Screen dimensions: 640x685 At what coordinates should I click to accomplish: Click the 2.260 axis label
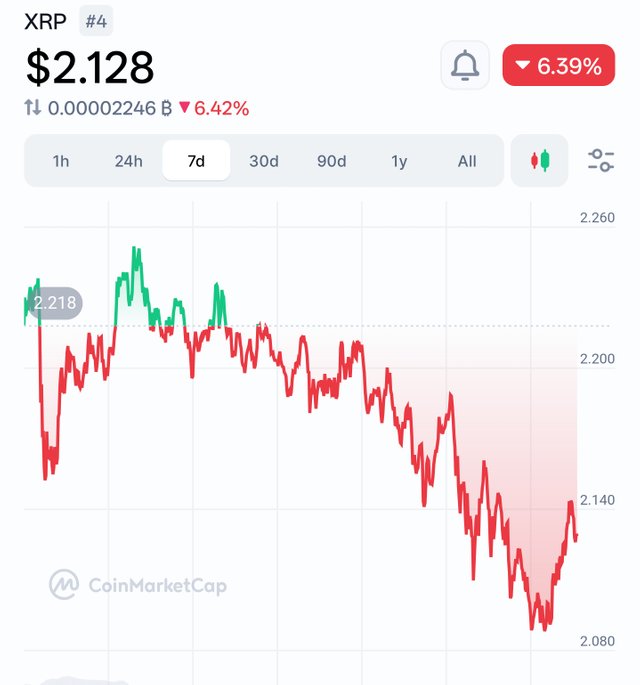pyautogui.click(x=597, y=218)
